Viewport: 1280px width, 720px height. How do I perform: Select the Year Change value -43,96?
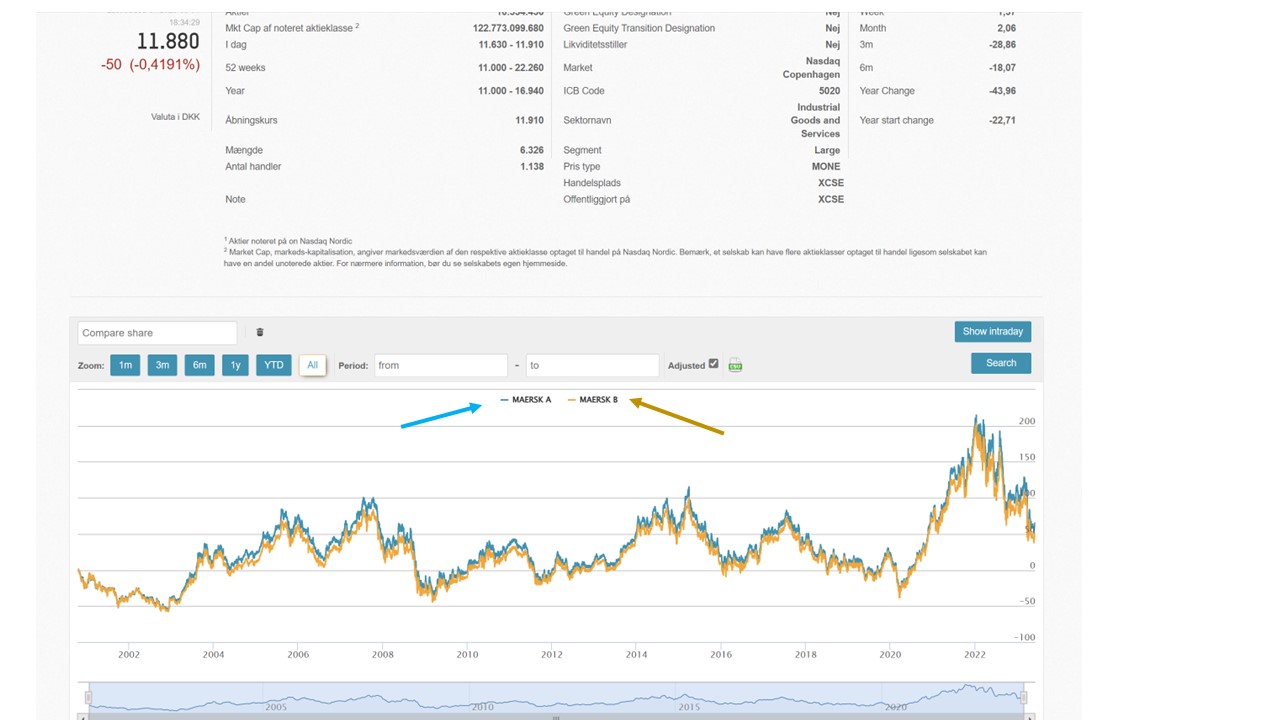tap(1002, 91)
